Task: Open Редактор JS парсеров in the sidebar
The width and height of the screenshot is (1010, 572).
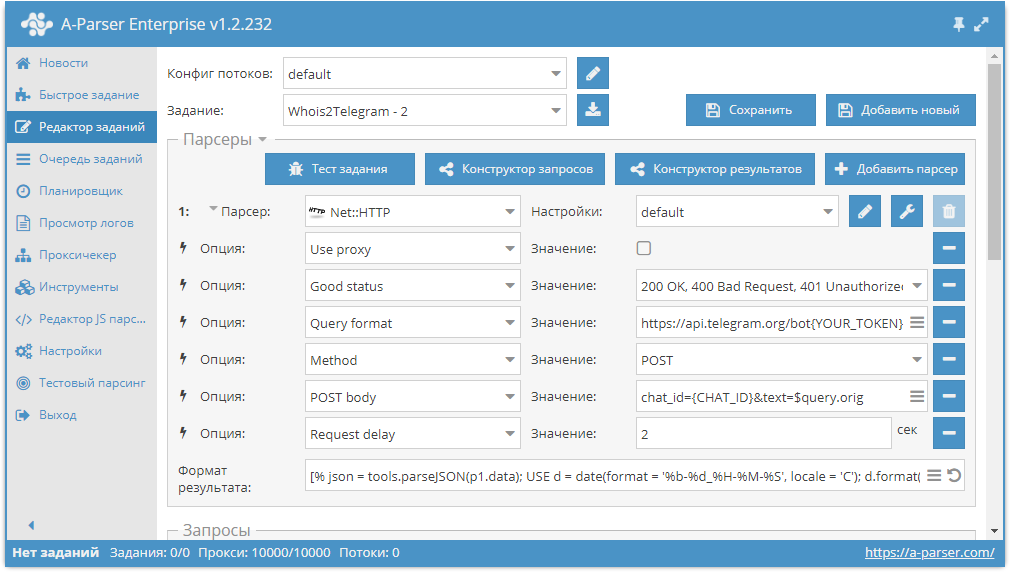Action: point(81,319)
